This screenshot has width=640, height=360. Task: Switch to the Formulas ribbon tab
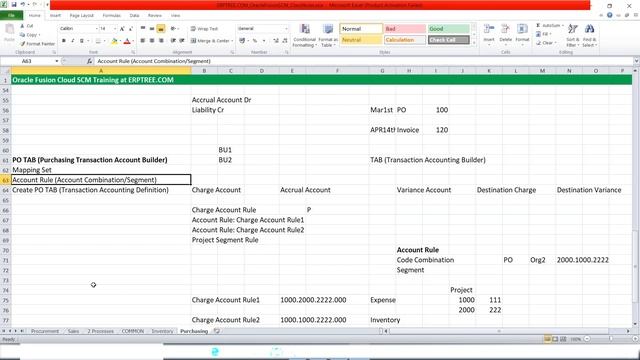click(111, 15)
